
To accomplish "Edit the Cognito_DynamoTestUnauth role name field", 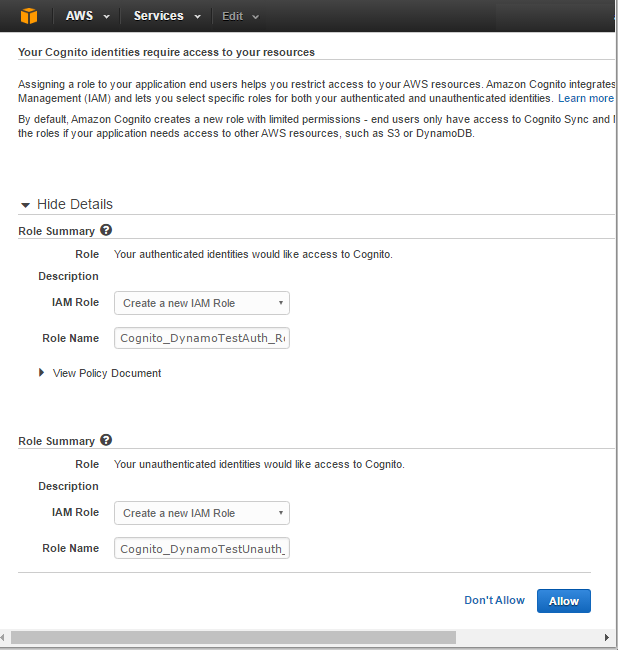I will coord(202,548).
